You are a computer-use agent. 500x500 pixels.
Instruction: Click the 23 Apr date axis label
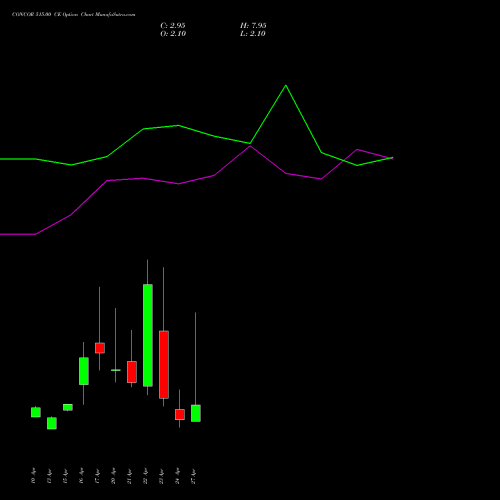(x=161, y=476)
